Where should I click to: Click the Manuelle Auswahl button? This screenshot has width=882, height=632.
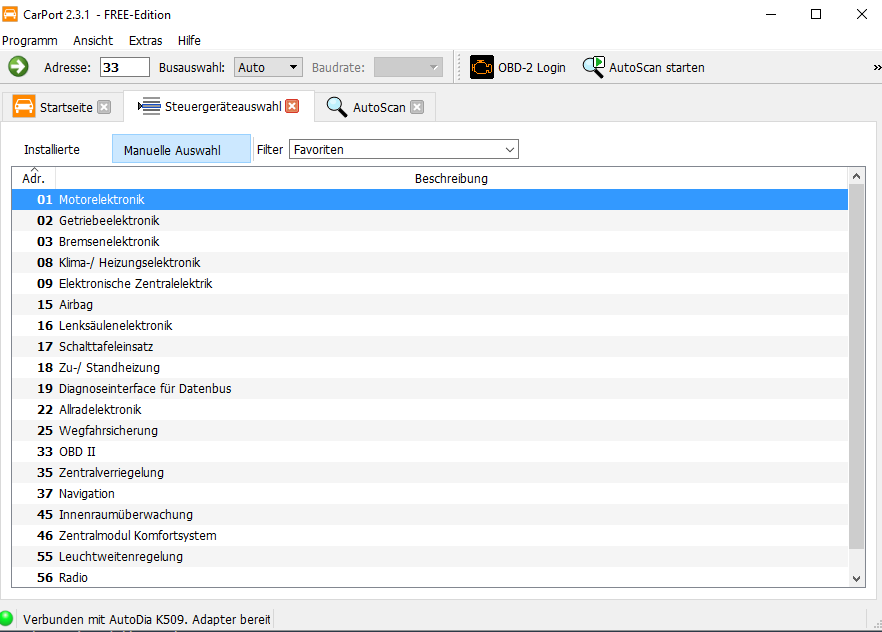click(181, 150)
